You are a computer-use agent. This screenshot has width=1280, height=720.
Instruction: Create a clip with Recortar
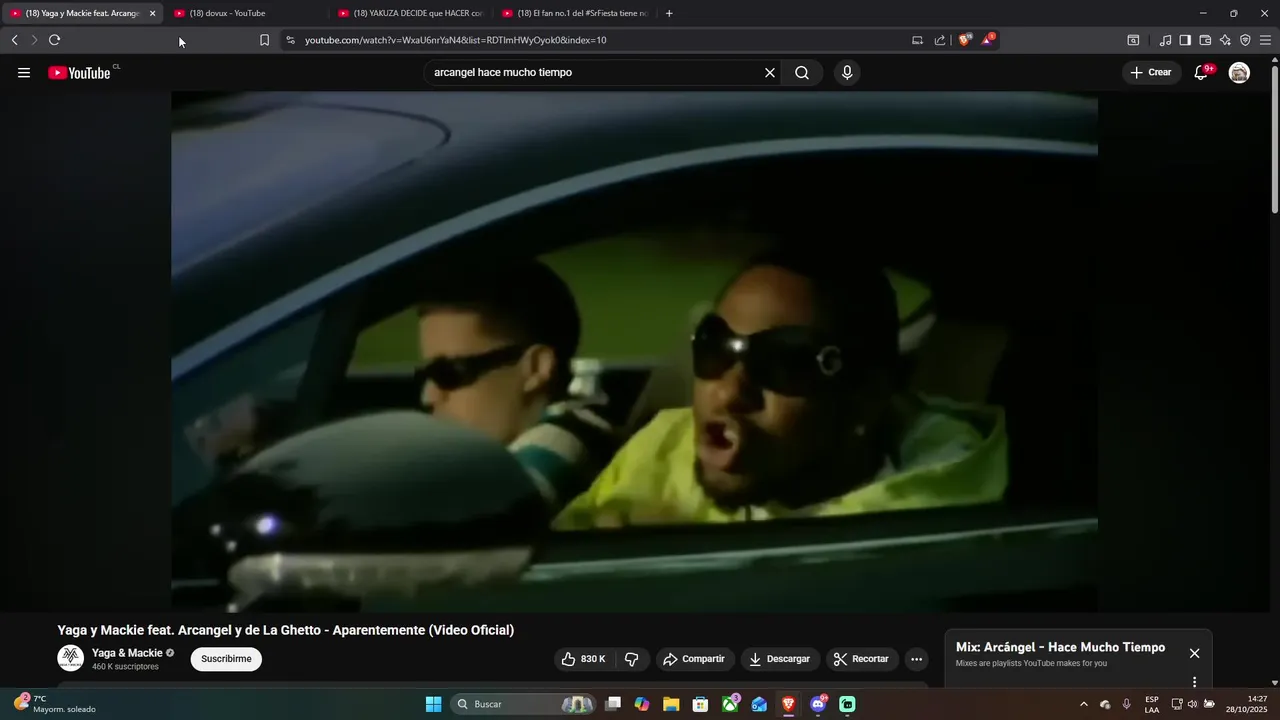(862, 659)
